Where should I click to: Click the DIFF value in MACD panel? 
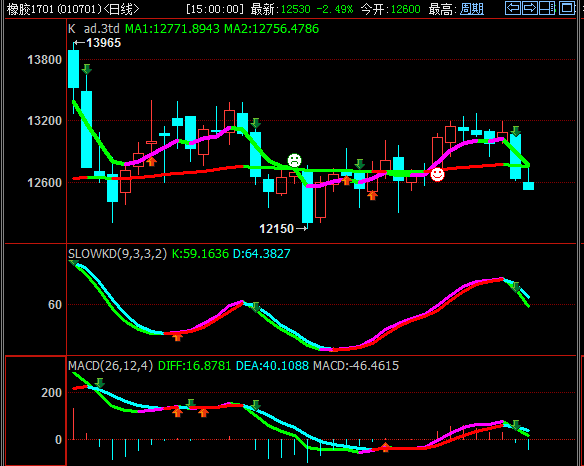[x=194, y=366]
